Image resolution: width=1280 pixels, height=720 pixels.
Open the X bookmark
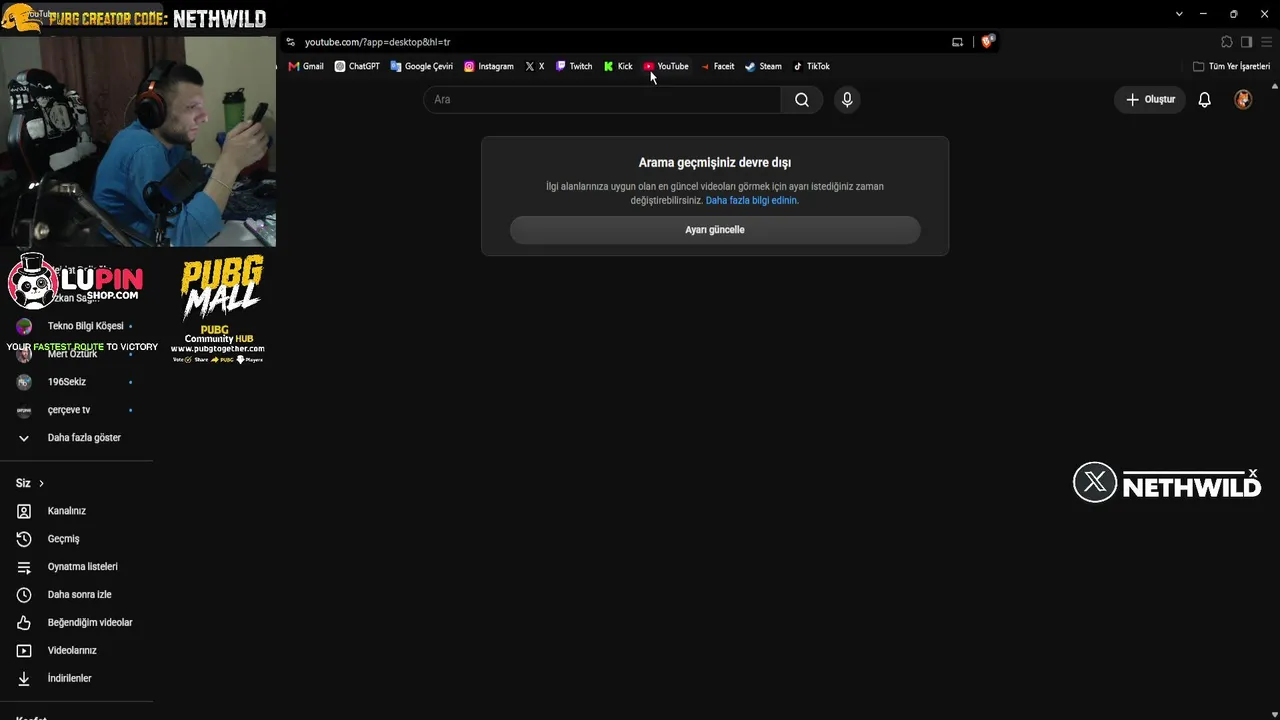[x=535, y=67]
